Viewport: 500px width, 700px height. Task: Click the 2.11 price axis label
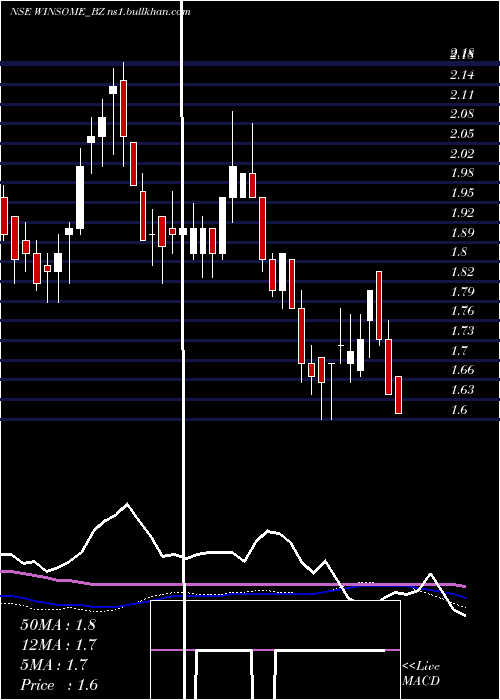coord(462,94)
